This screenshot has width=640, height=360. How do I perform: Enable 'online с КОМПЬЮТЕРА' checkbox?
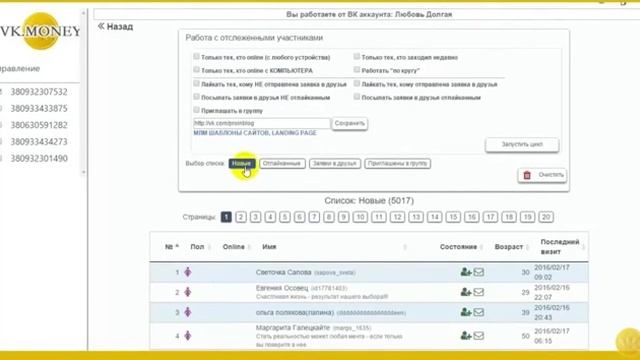196,70
